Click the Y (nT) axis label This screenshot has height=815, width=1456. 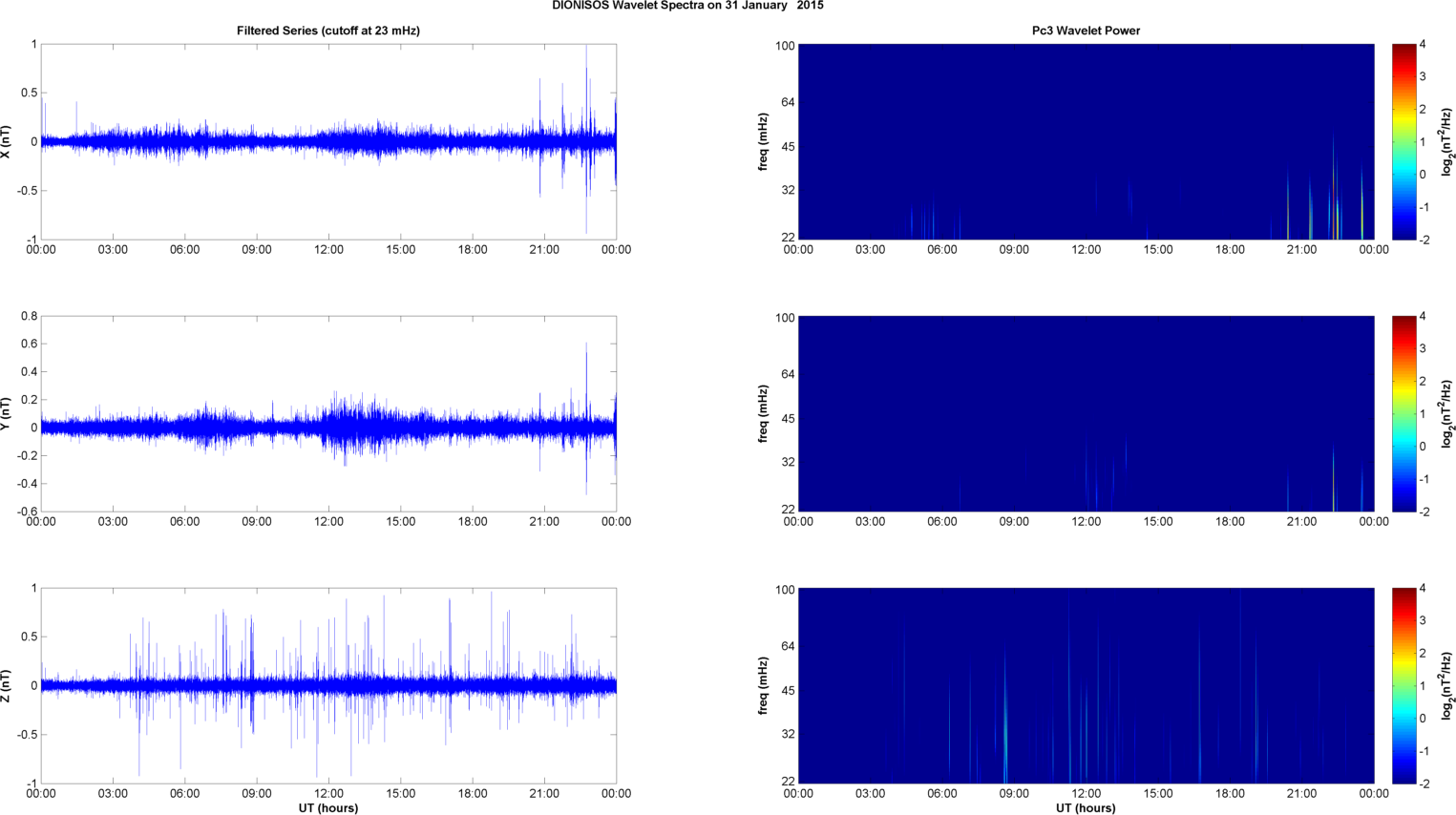7,413
